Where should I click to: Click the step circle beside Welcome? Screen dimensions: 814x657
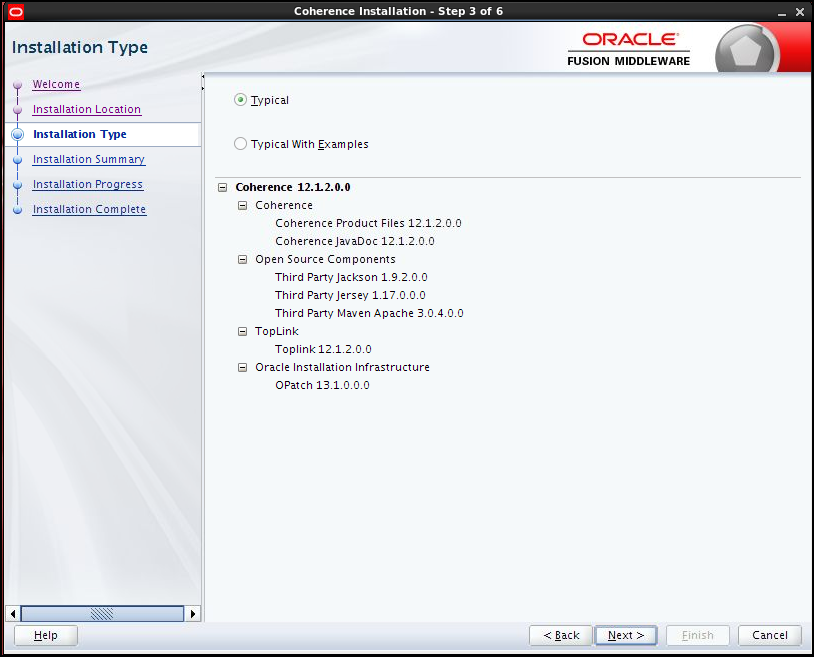(x=17, y=84)
